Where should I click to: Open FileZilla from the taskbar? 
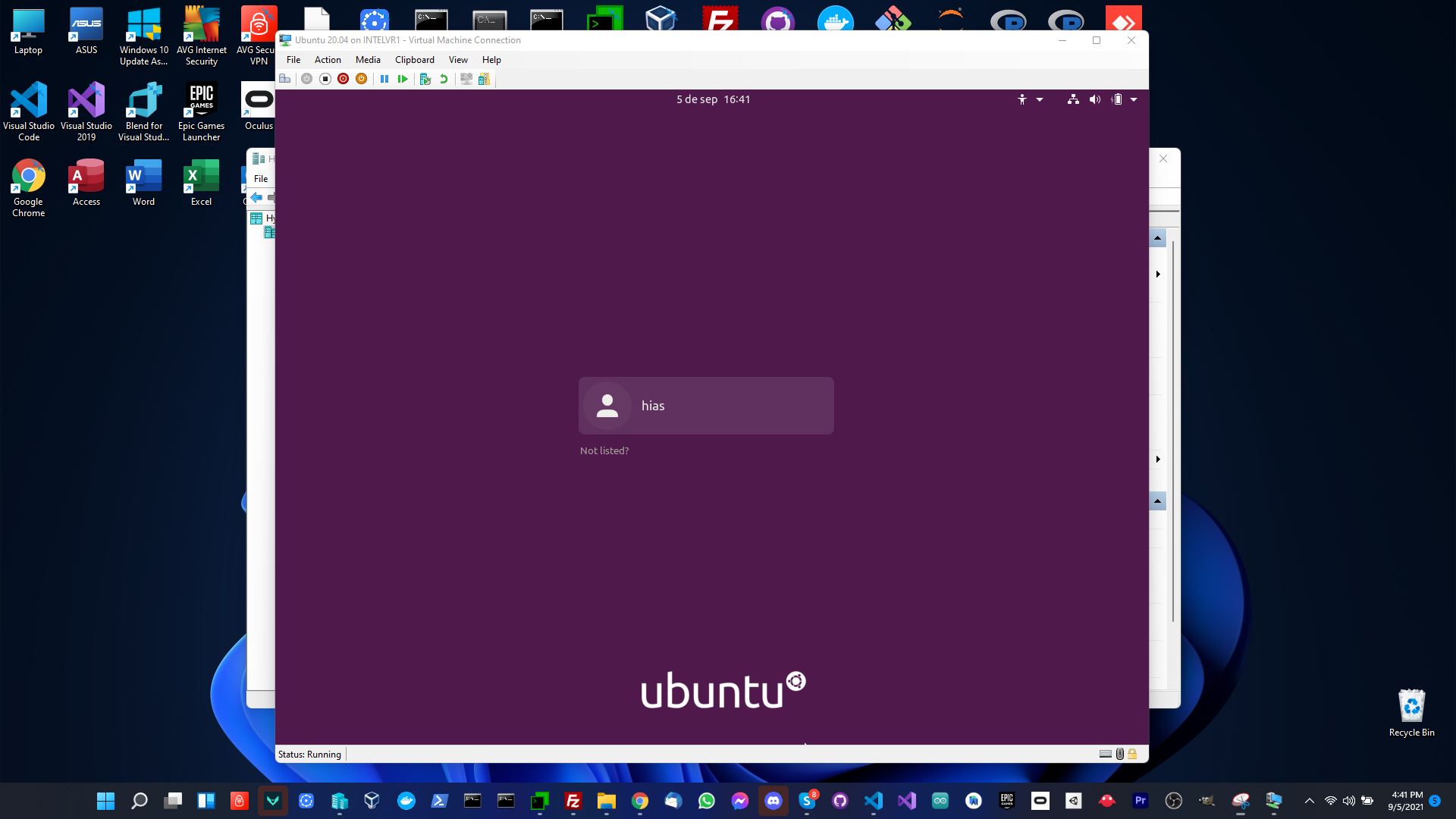573,801
